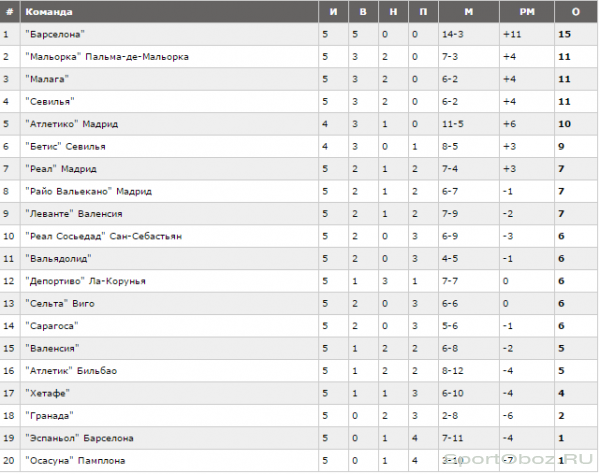This screenshot has height=474, width=600.
Task: Click the "РМ" goal difference header
Action: pos(527,12)
